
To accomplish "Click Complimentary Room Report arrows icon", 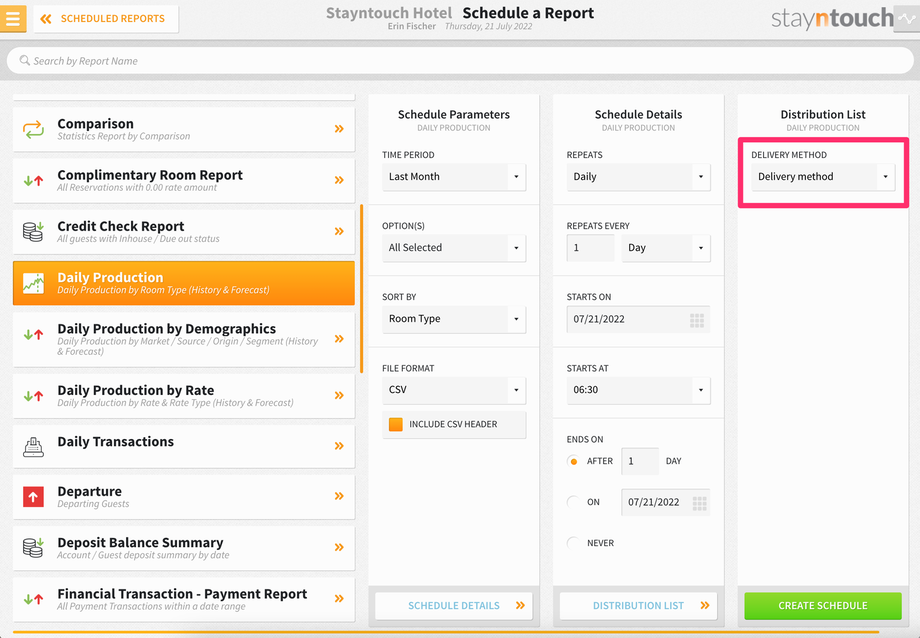I will tap(33, 181).
